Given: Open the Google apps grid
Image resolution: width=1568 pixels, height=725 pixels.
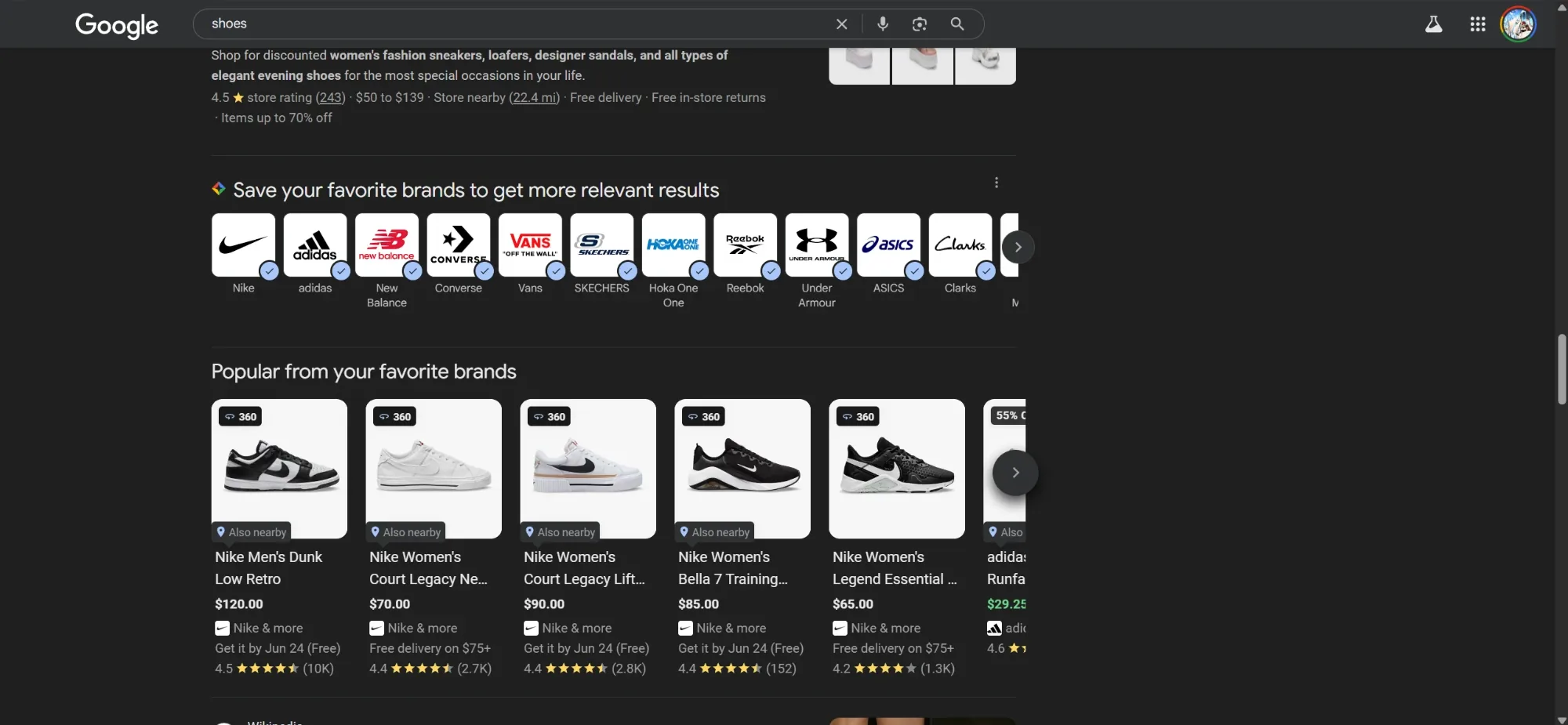Looking at the screenshot, I should [x=1478, y=24].
